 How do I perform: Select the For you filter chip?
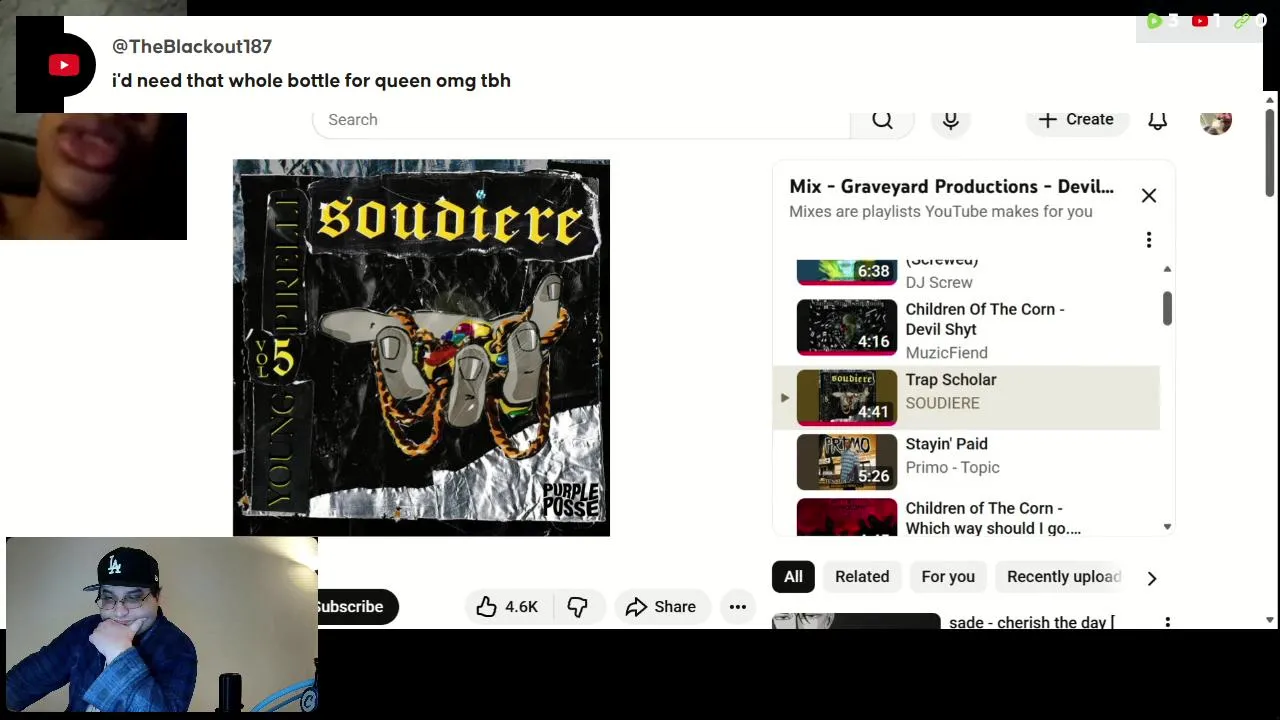coord(948,577)
